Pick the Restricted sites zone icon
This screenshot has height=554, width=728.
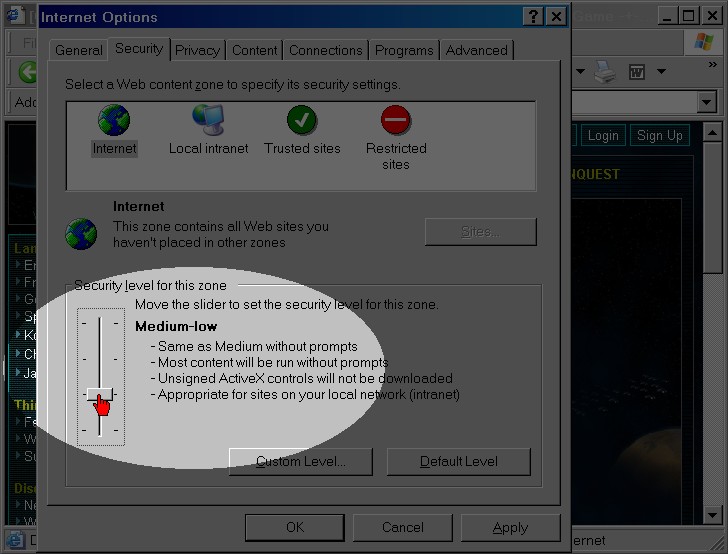[x=396, y=121]
